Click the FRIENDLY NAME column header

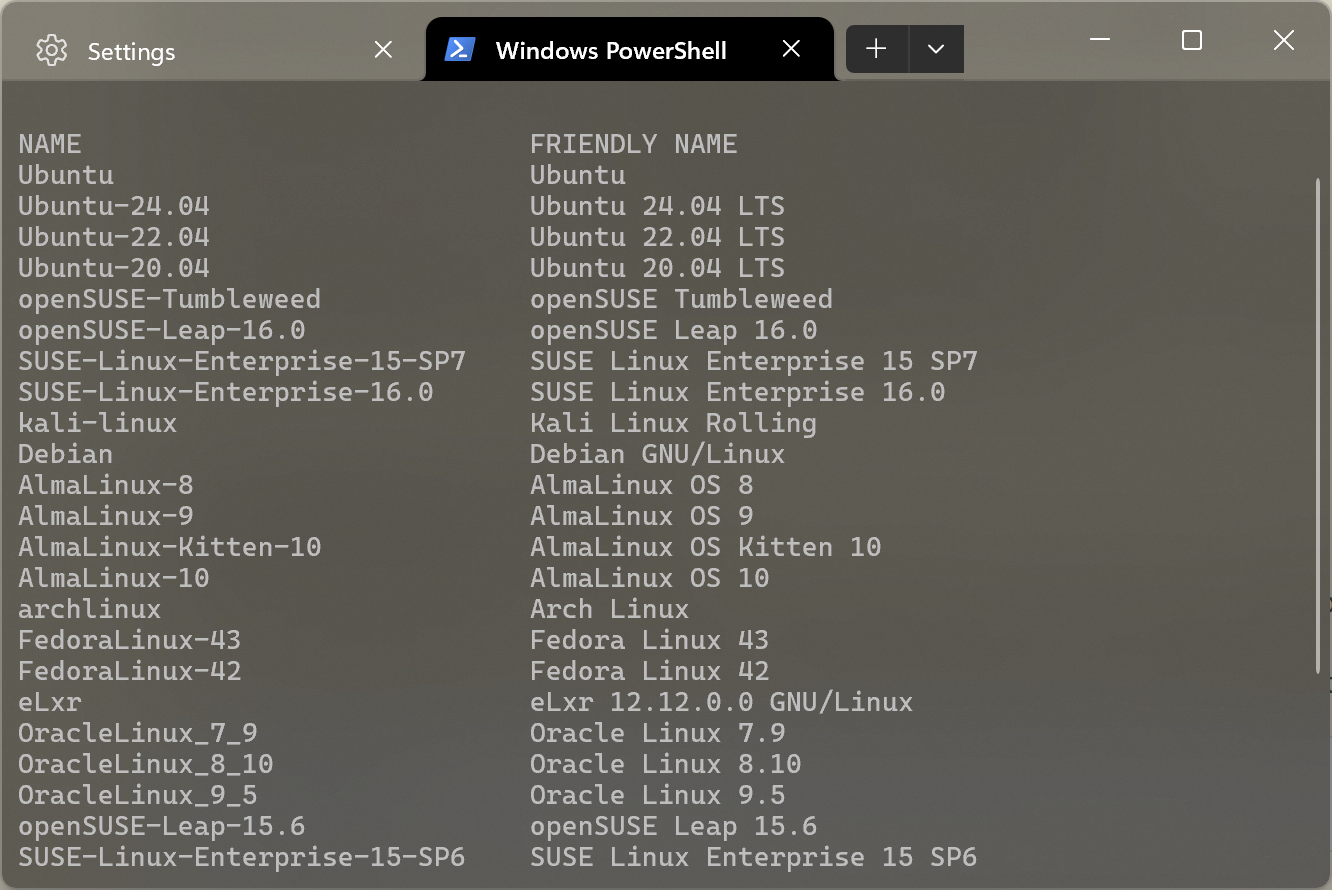(634, 144)
